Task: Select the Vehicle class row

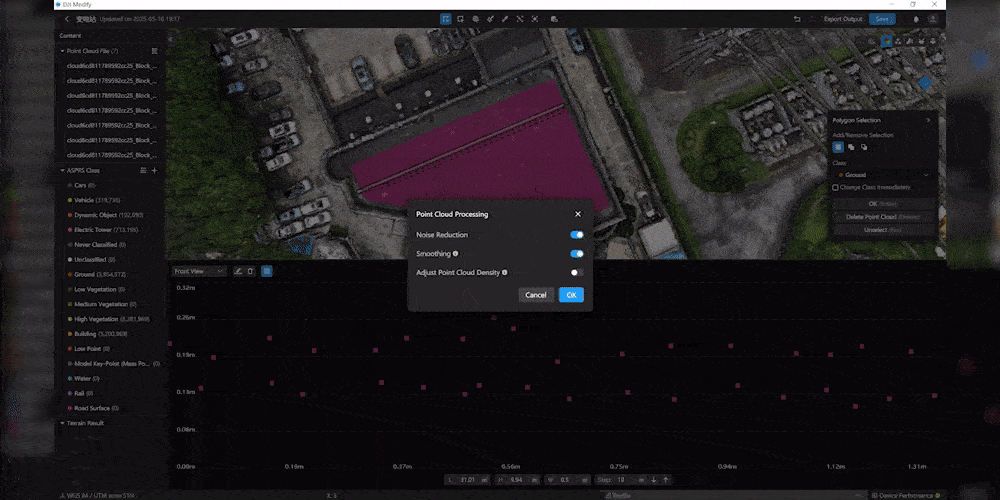Action: (x=112, y=200)
